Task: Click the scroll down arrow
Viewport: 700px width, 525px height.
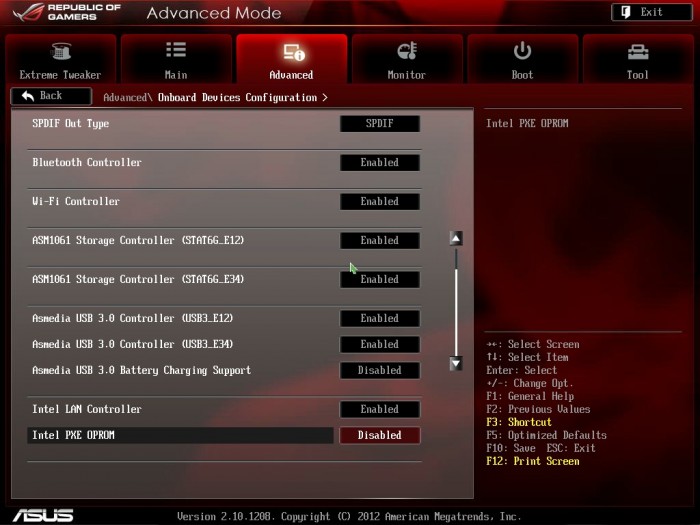Action: [456, 363]
